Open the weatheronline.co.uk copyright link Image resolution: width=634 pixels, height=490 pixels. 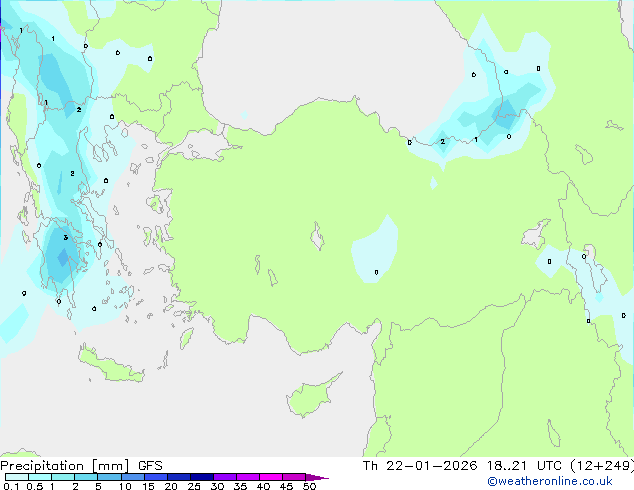click(550, 481)
